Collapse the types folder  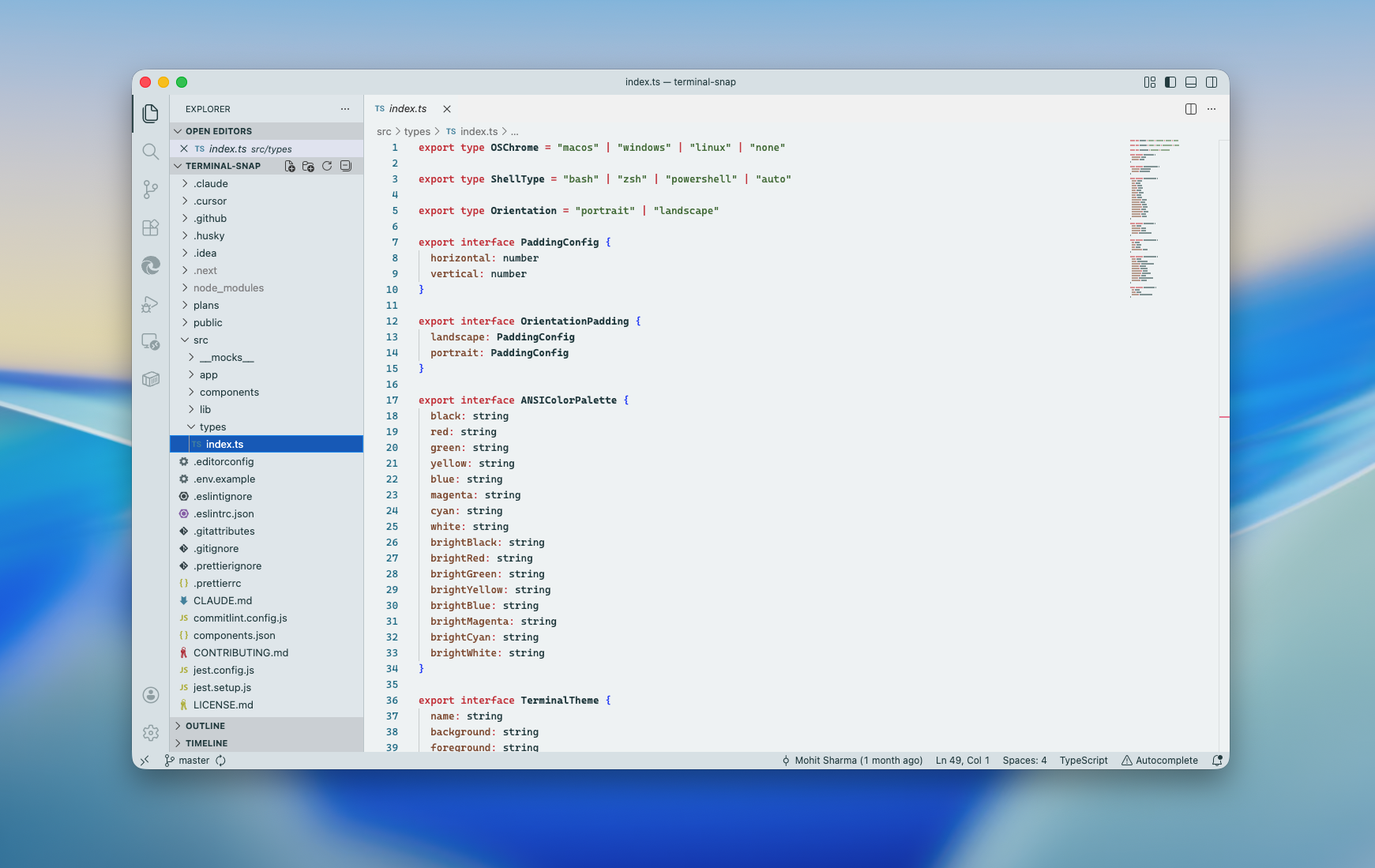click(267, 426)
